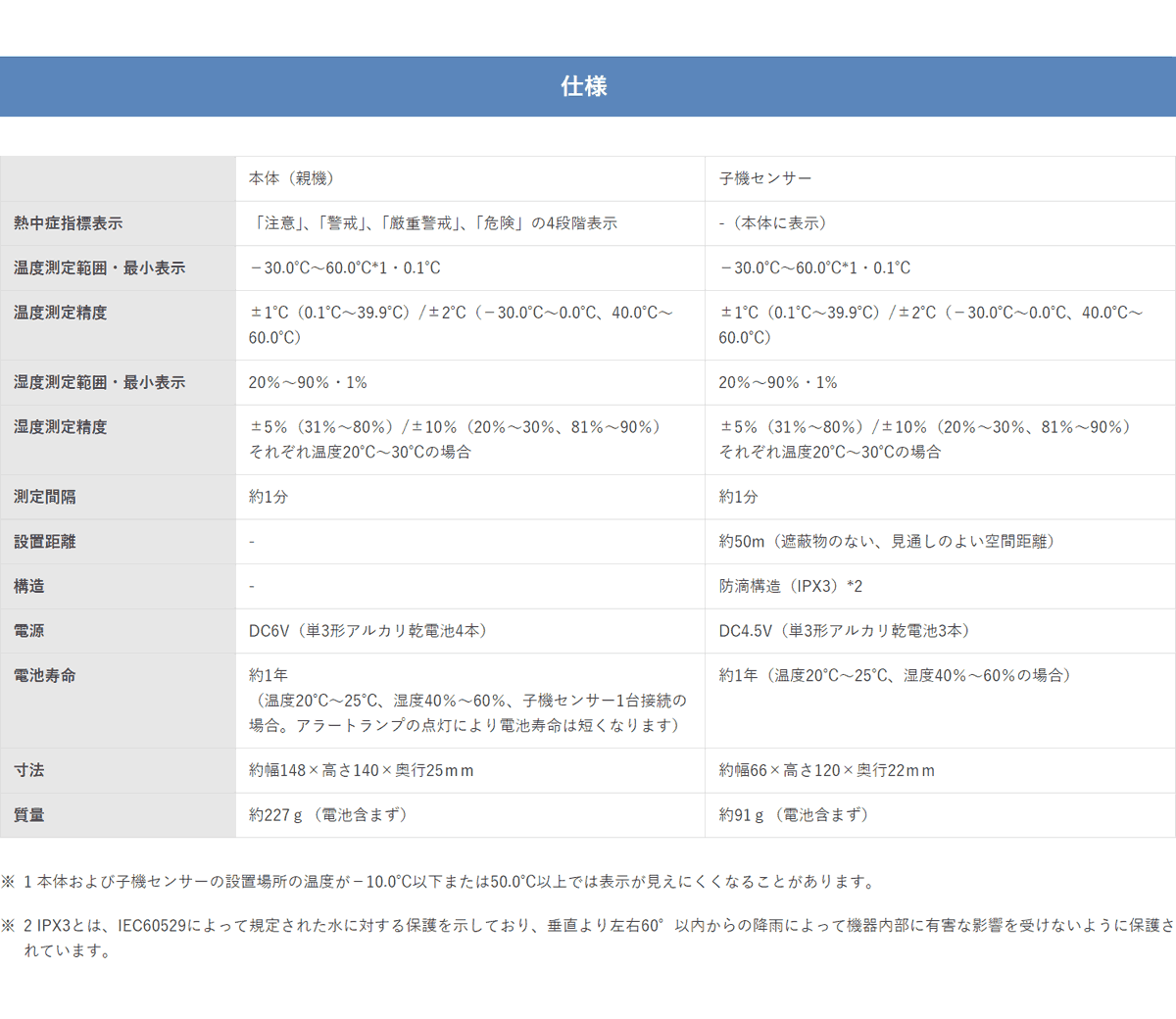
Task: Click 子機センサー humidity accuracy ±5% cell
Action: click(940, 440)
